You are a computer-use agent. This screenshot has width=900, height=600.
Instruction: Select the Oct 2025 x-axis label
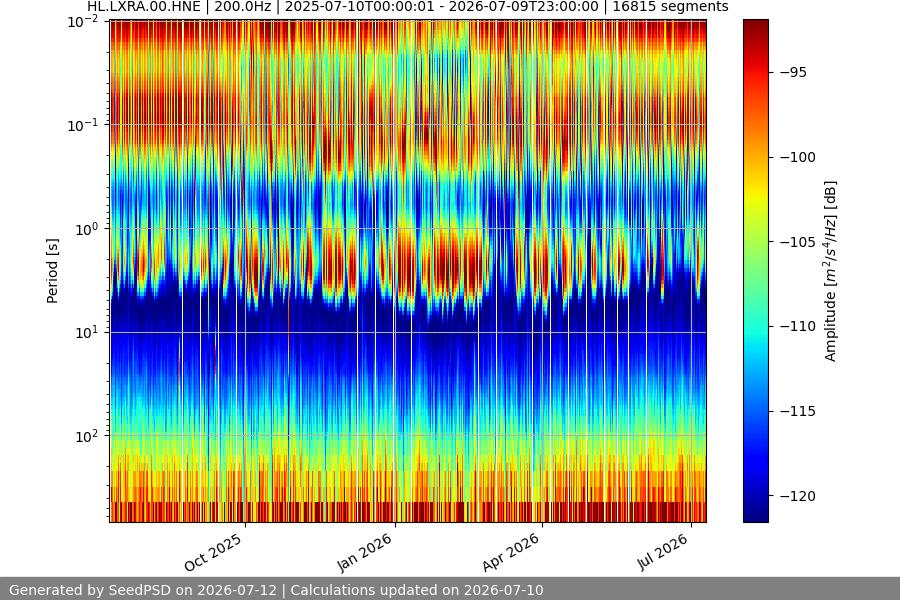[x=213, y=552]
